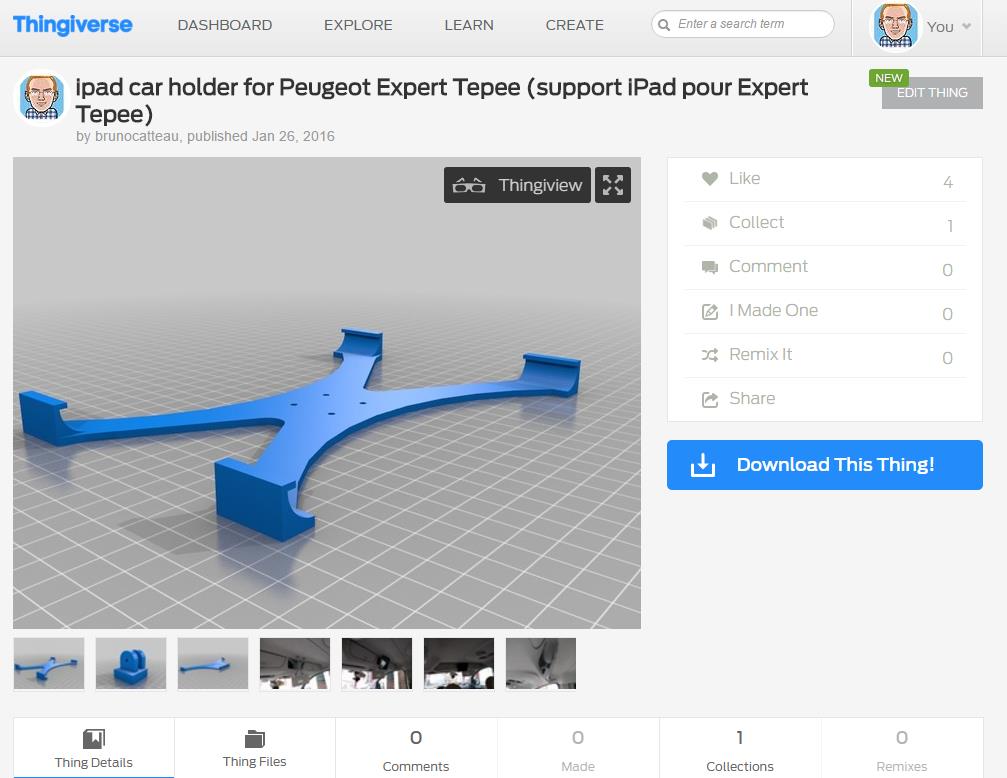Click the Like label
This screenshot has width=1007, height=778.
point(744,178)
